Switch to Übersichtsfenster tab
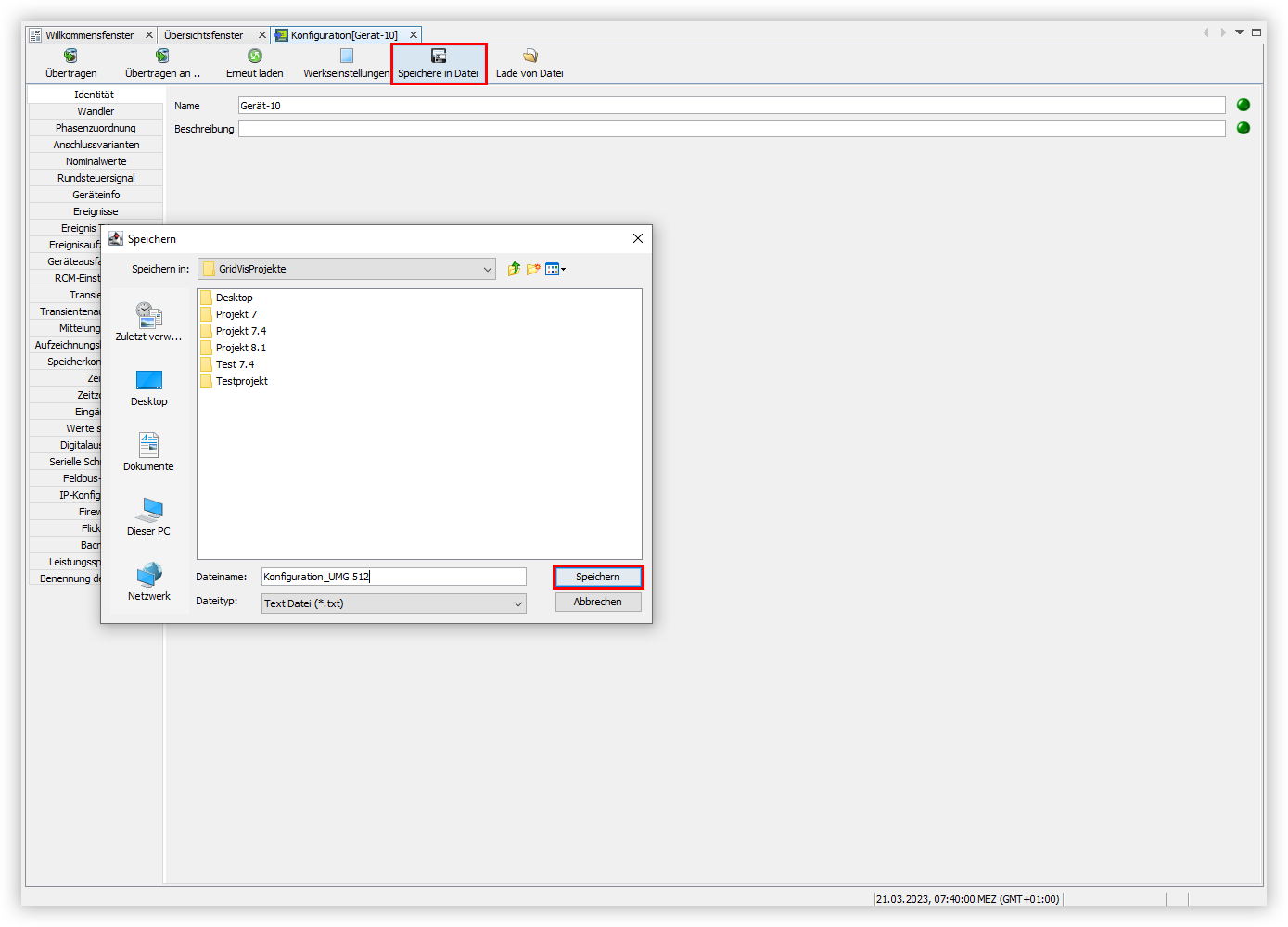The width and height of the screenshot is (1288, 927). click(x=203, y=35)
